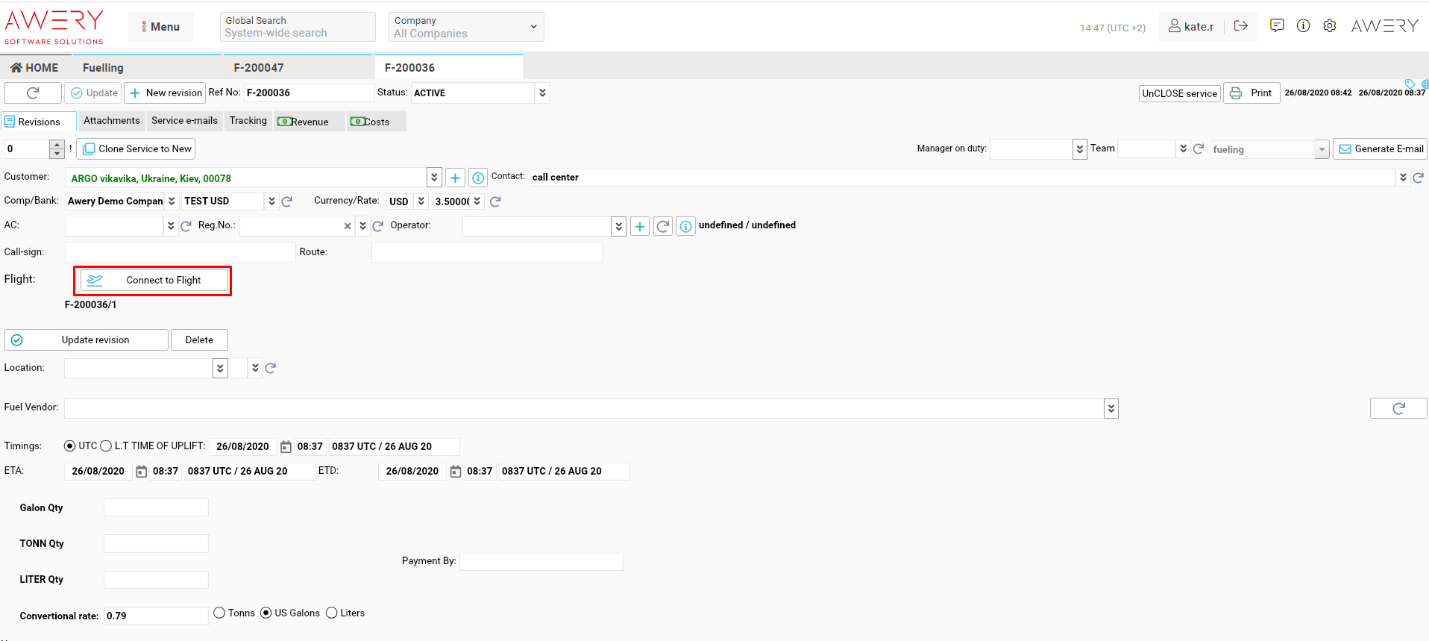Expand the Status ACTIVE dropdown
Image resolution: width=1429 pixels, height=641 pixels.
pyautogui.click(x=542, y=93)
